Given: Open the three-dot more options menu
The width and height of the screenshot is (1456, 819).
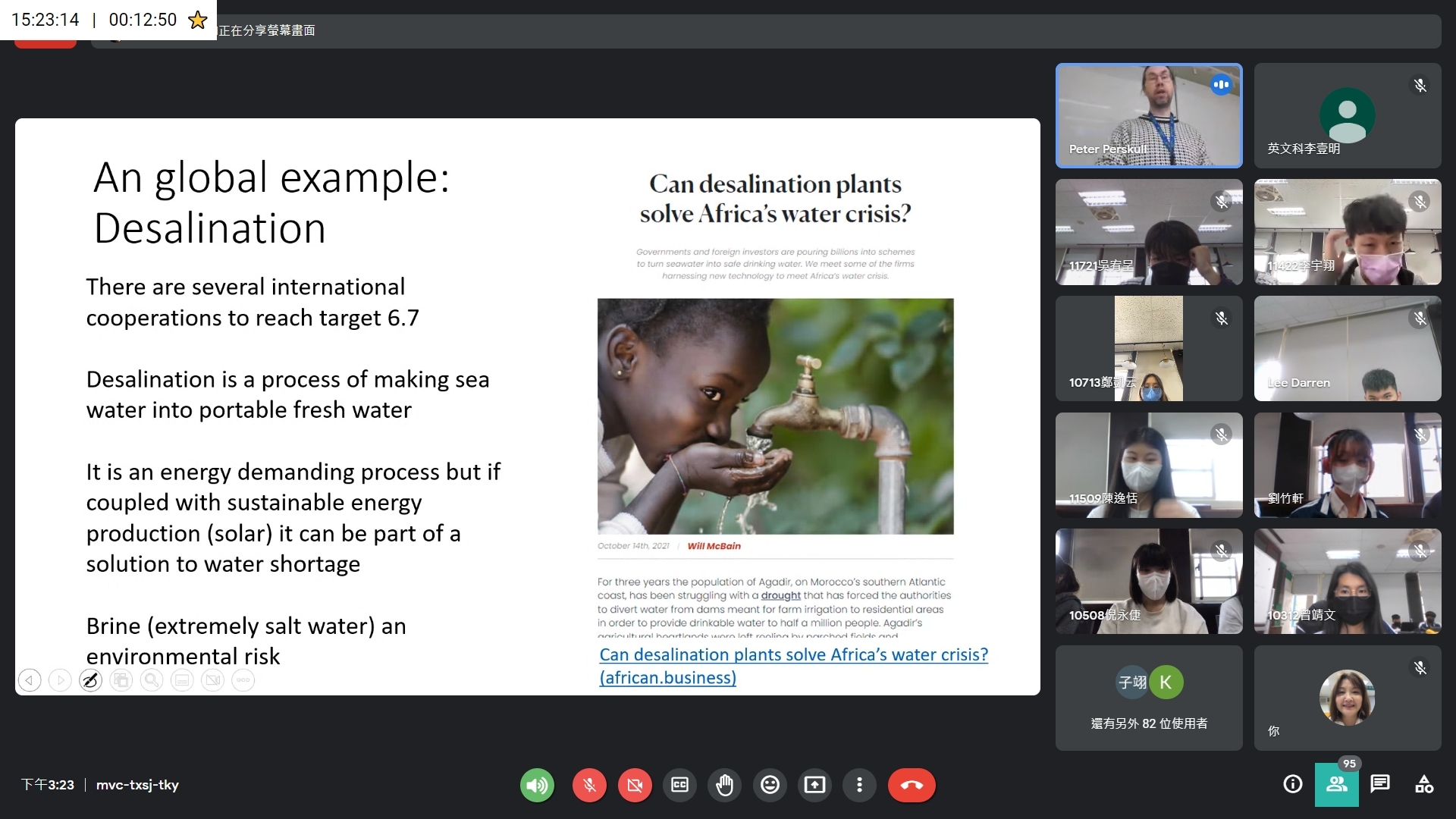Looking at the screenshot, I should (x=859, y=785).
